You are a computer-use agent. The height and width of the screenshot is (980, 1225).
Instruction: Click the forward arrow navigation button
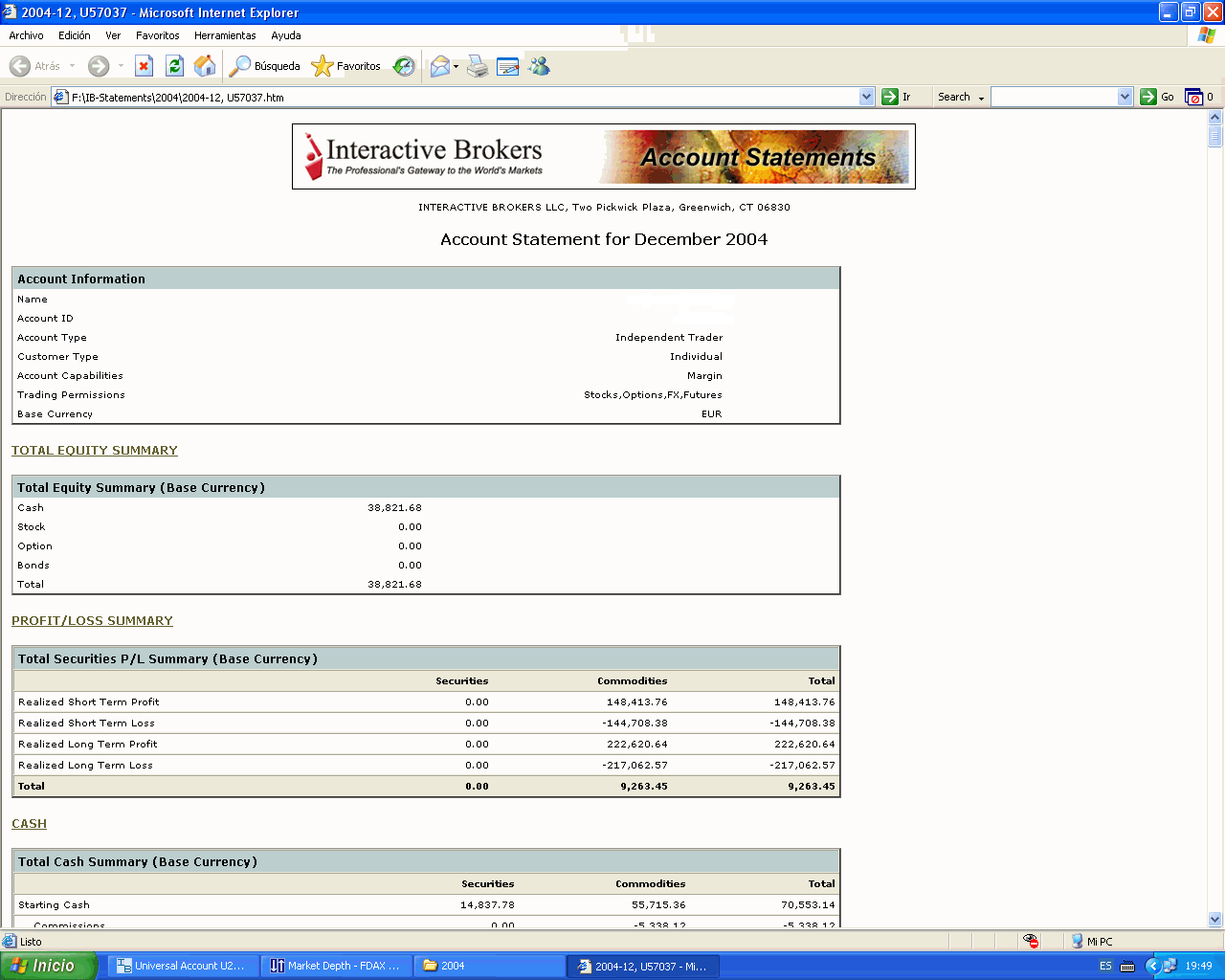click(x=99, y=66)
